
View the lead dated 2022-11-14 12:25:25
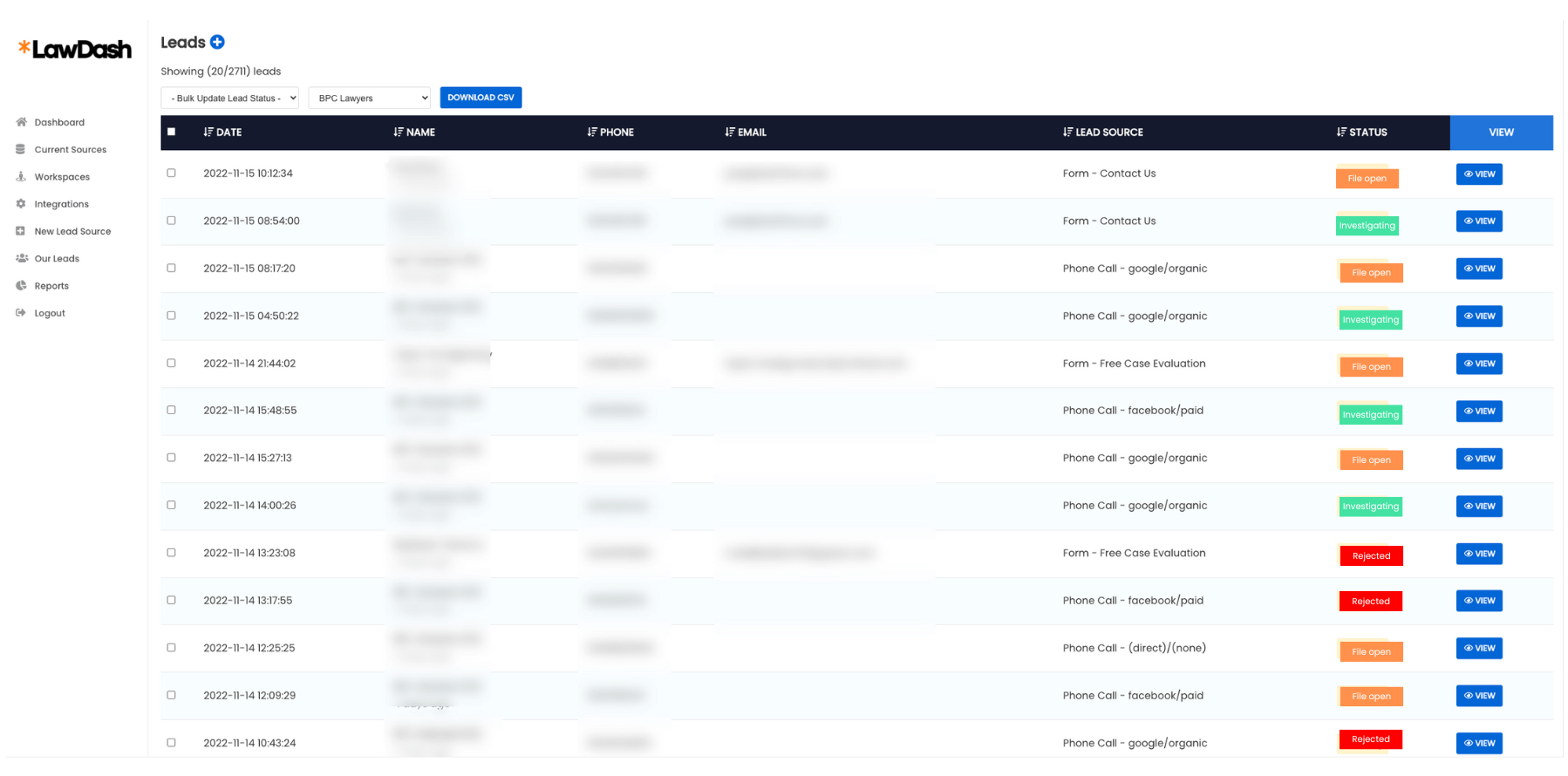(1479, 648)
